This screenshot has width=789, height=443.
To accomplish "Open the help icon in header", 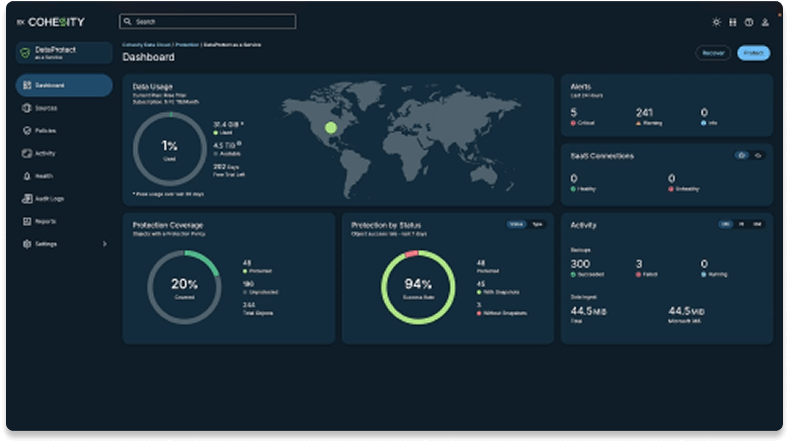I will [748, 22].
